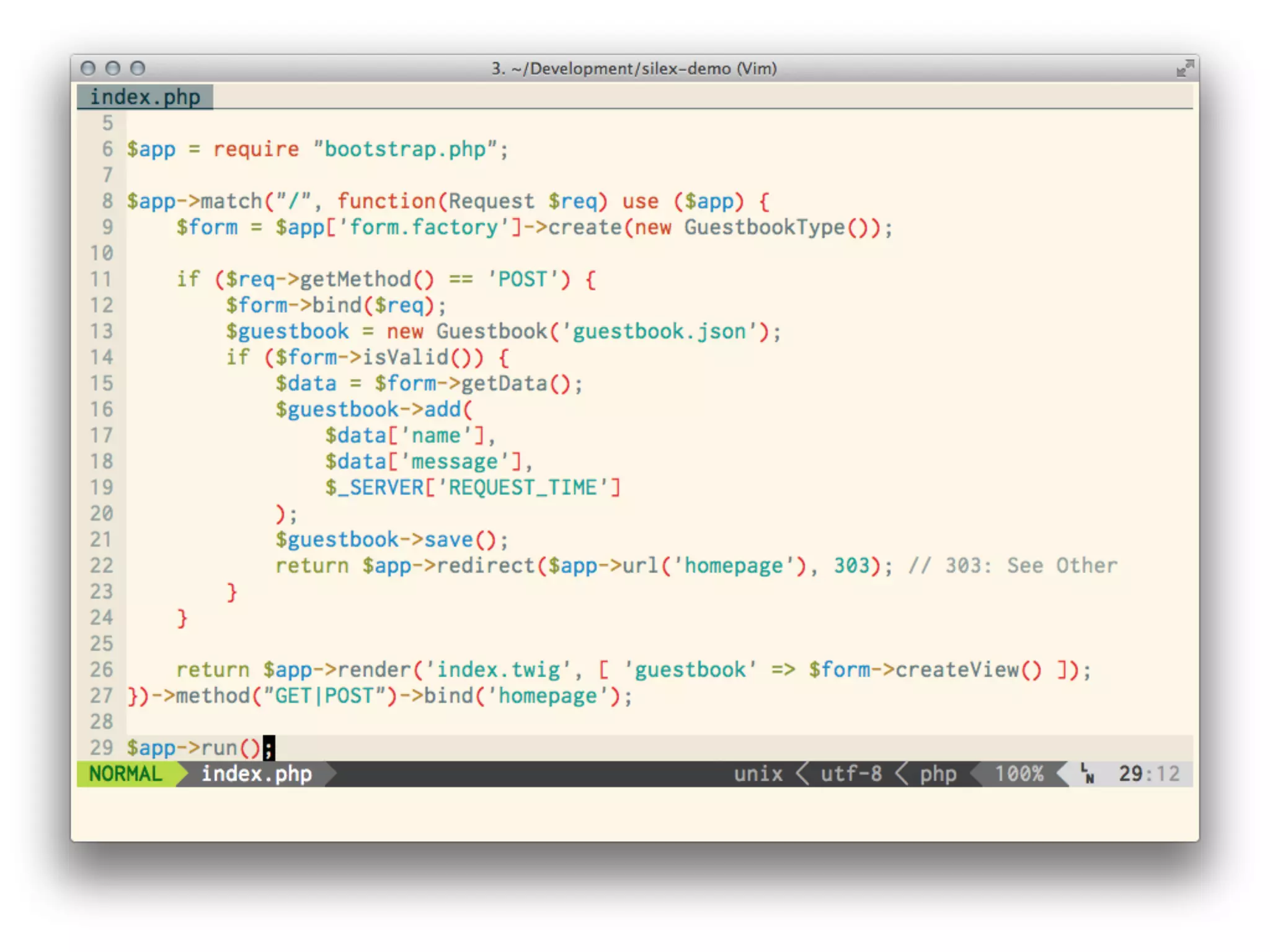
Task: Click index.php filename in the status line
Action: point(256,773)
